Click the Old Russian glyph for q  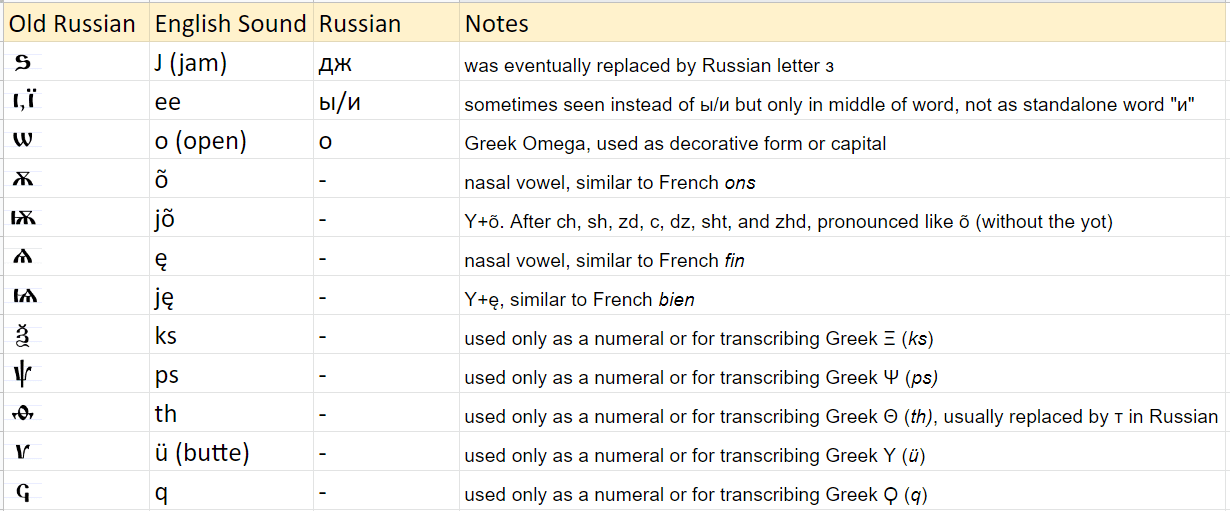click(x=23, y=492)
